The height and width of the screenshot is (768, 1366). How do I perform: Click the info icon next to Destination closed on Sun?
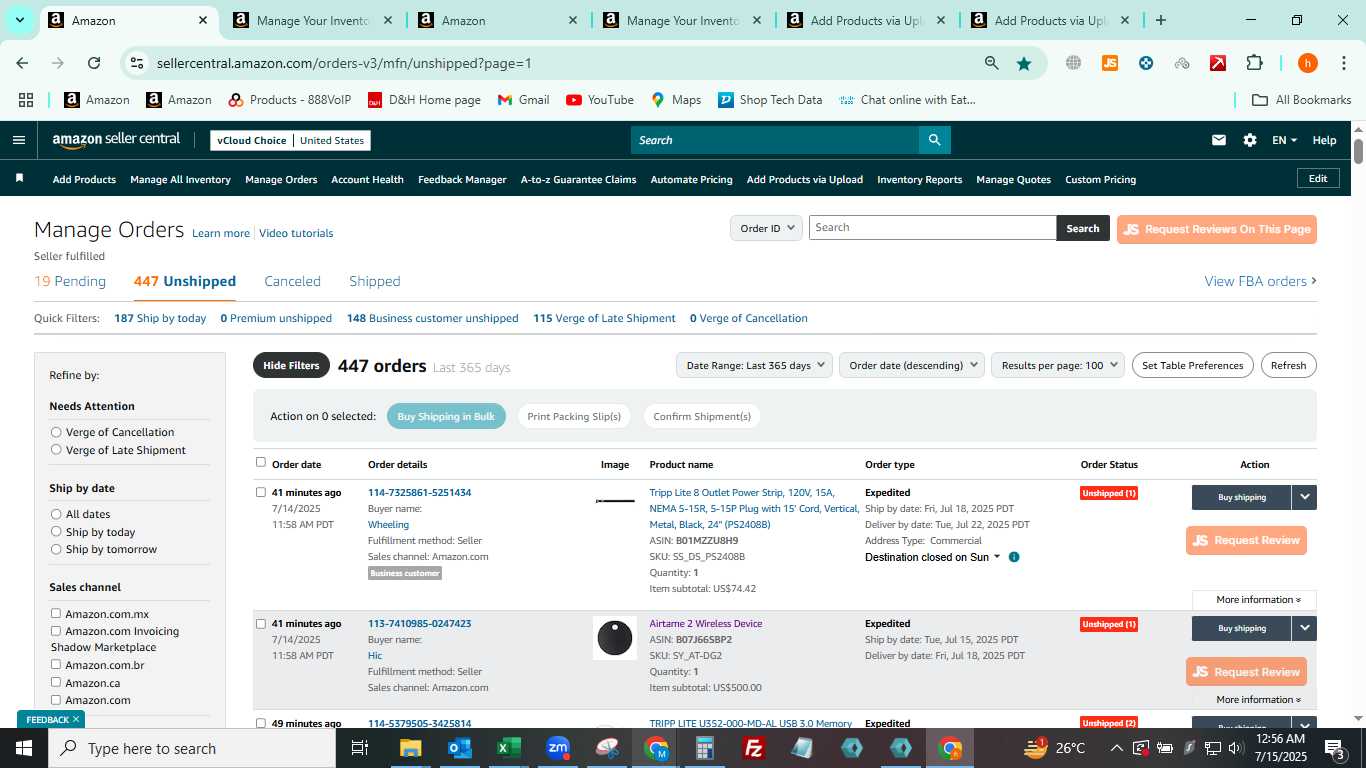[x=1014, y=557]
